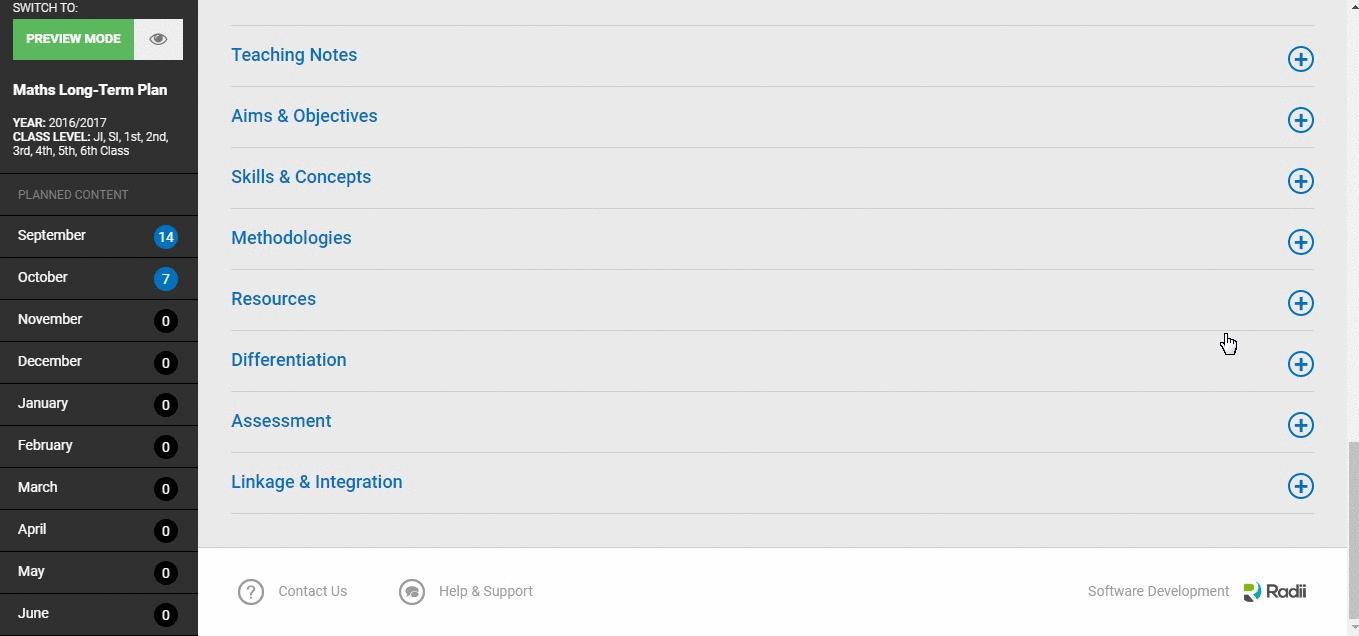Click the plus icon beside Aims & Objectives

pos(1300,120)
